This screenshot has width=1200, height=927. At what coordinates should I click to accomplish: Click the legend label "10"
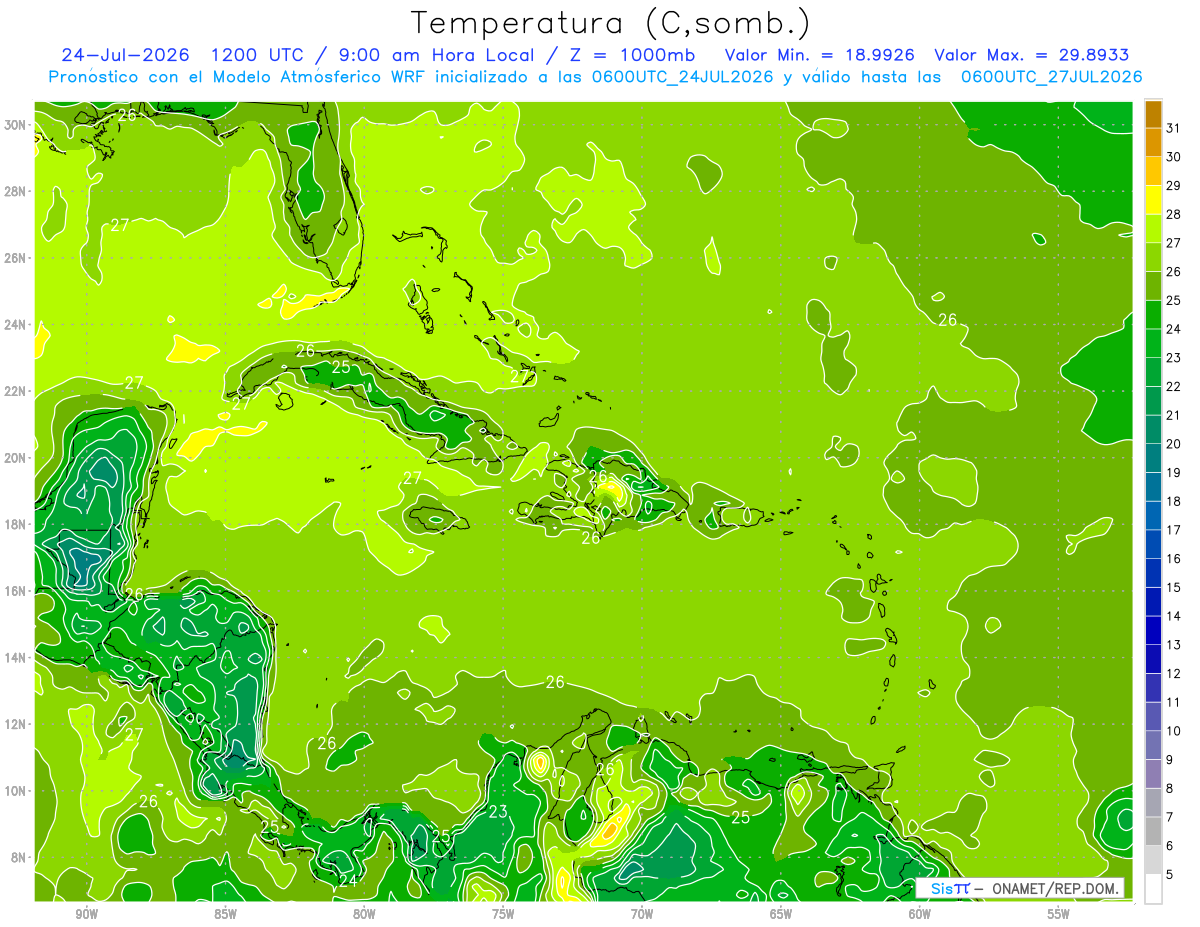pyautogui.click(x=1174, y=731)
